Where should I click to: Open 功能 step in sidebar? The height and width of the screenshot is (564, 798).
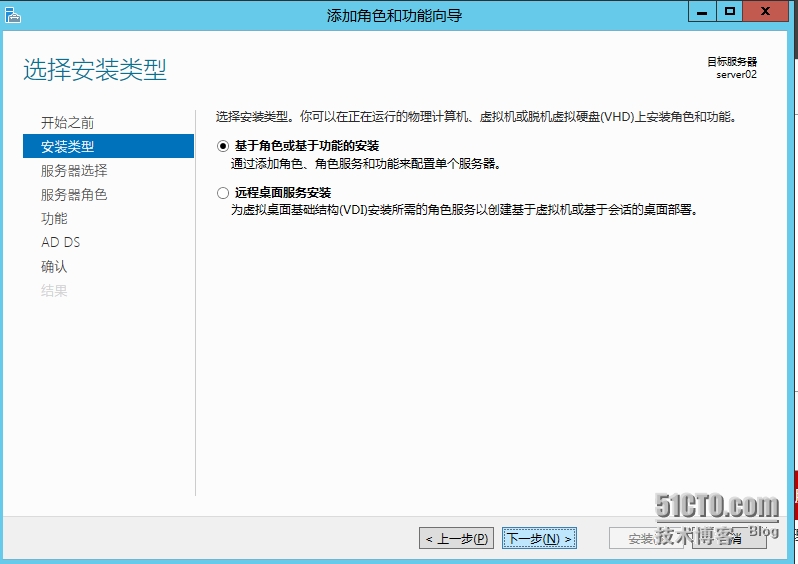pos(54,218)
